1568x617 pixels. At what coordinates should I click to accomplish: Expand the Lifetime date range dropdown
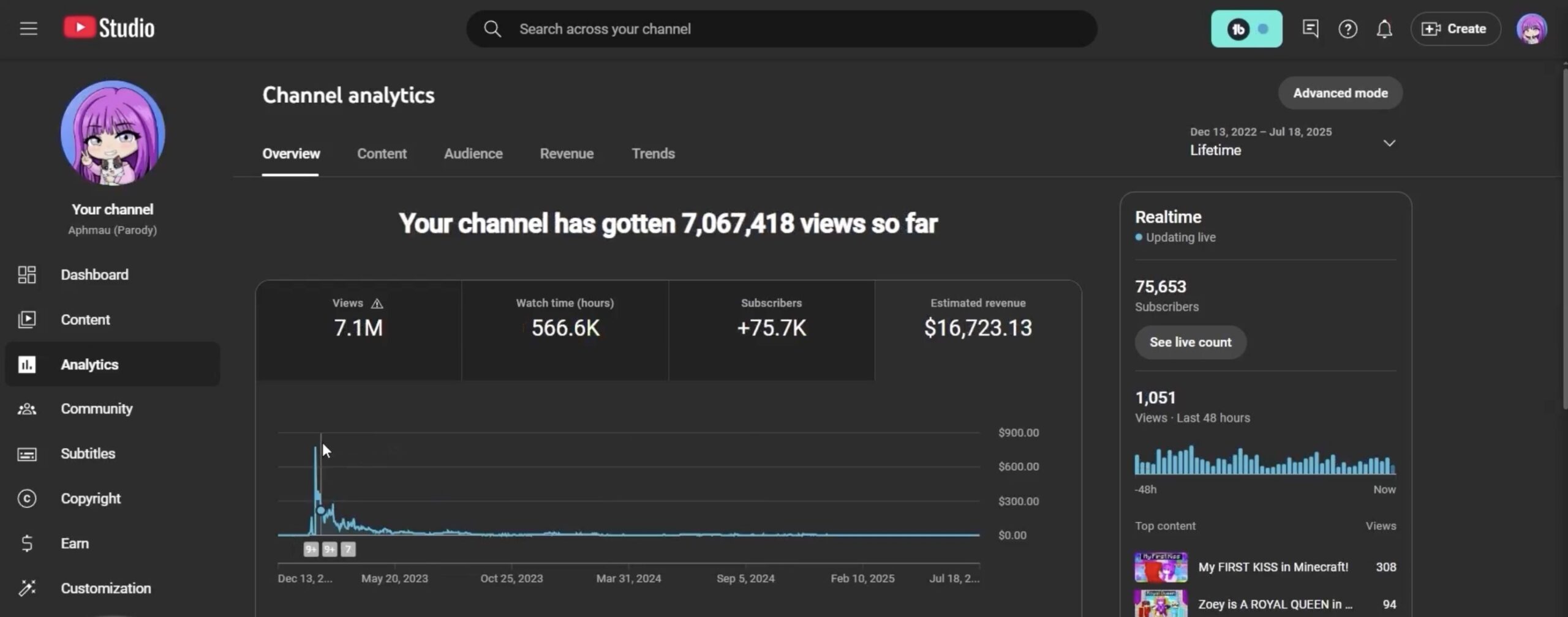[1389, 143]
